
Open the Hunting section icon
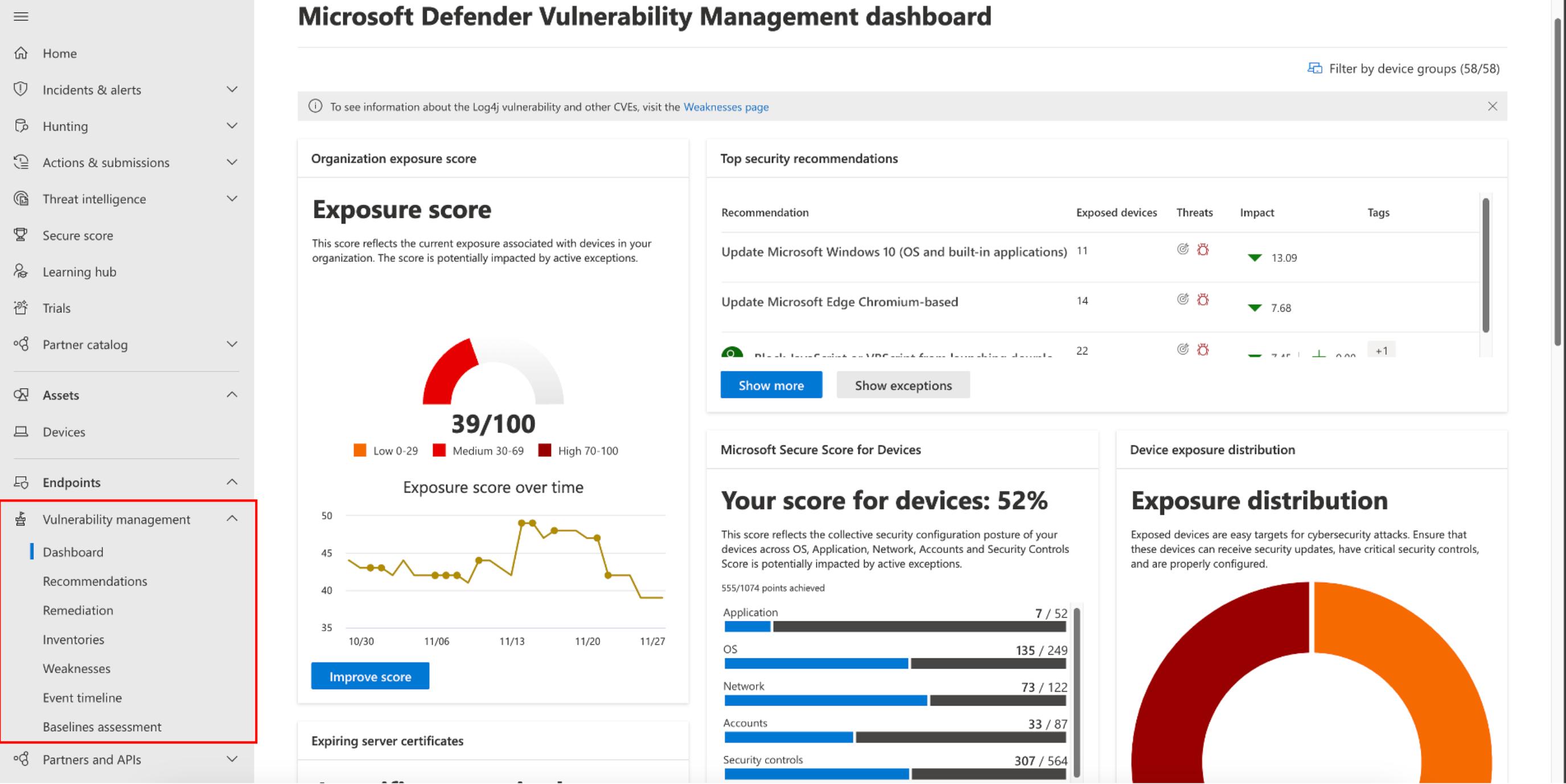click(21, 125)
